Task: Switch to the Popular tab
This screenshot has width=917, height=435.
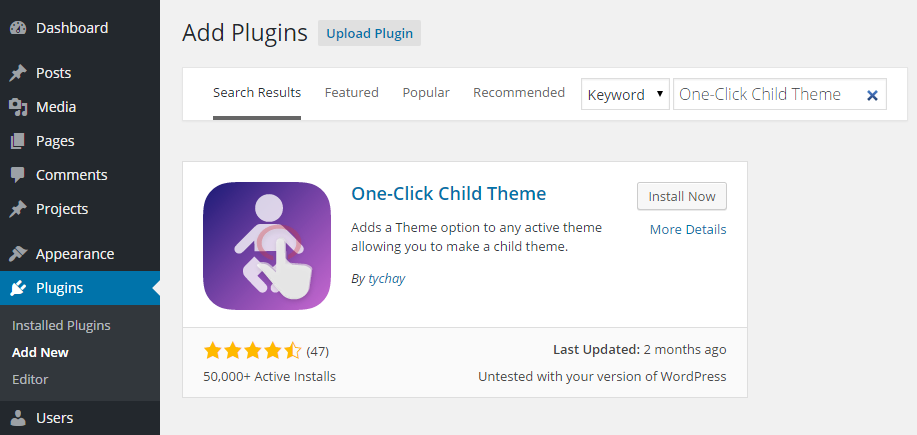Action: (x=426, y=92)
